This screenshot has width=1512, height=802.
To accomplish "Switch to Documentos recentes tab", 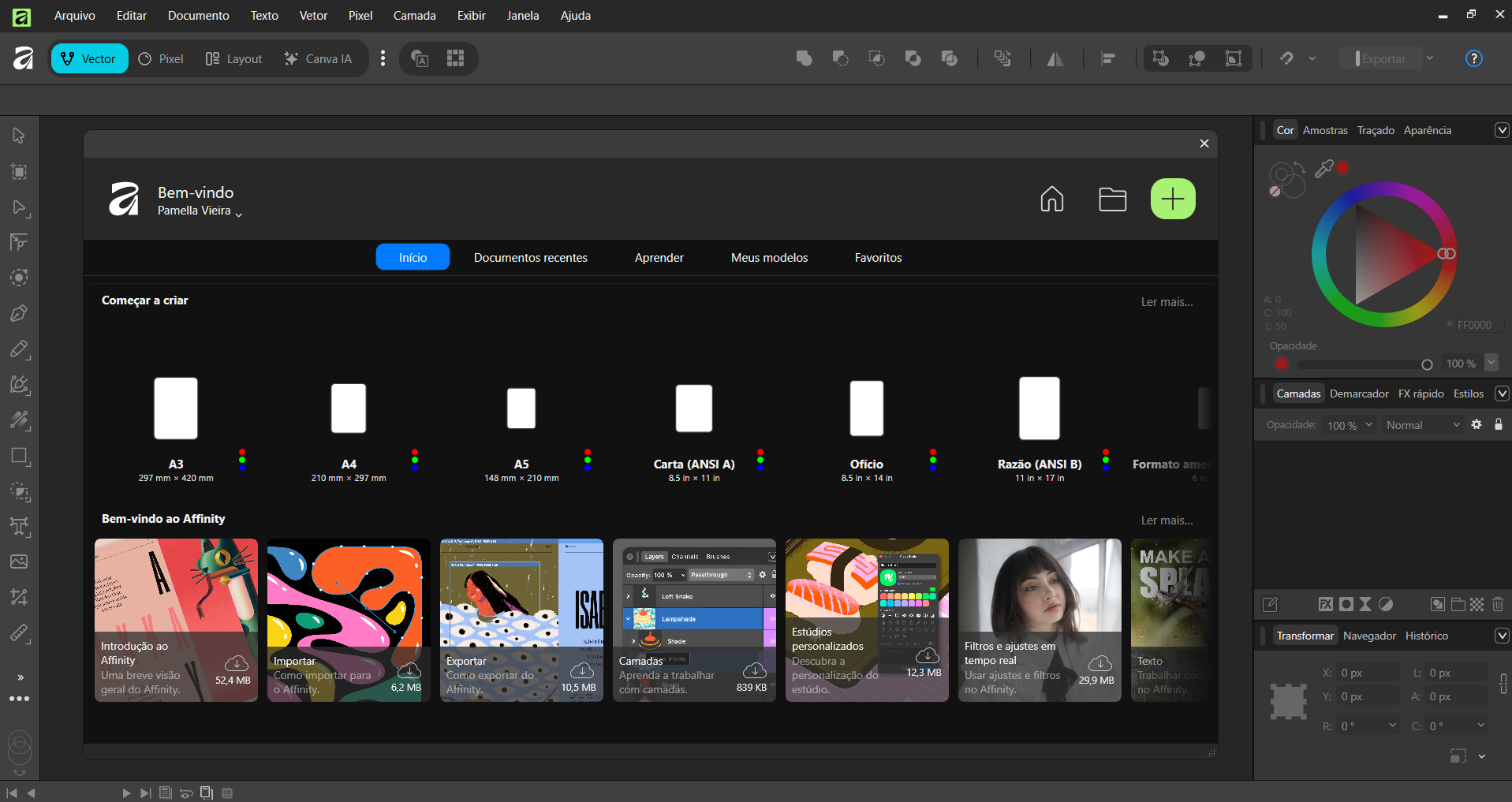I will click(x=530, y=257).
